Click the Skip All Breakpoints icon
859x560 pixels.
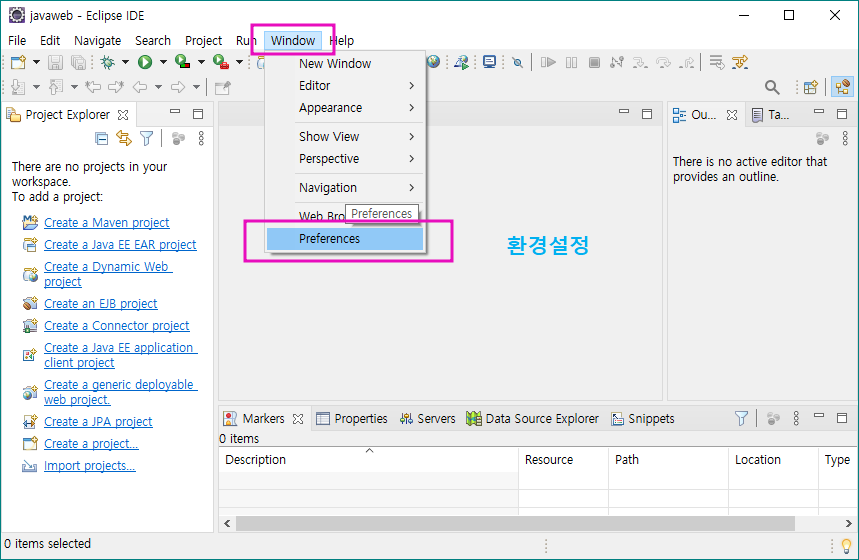517,62
